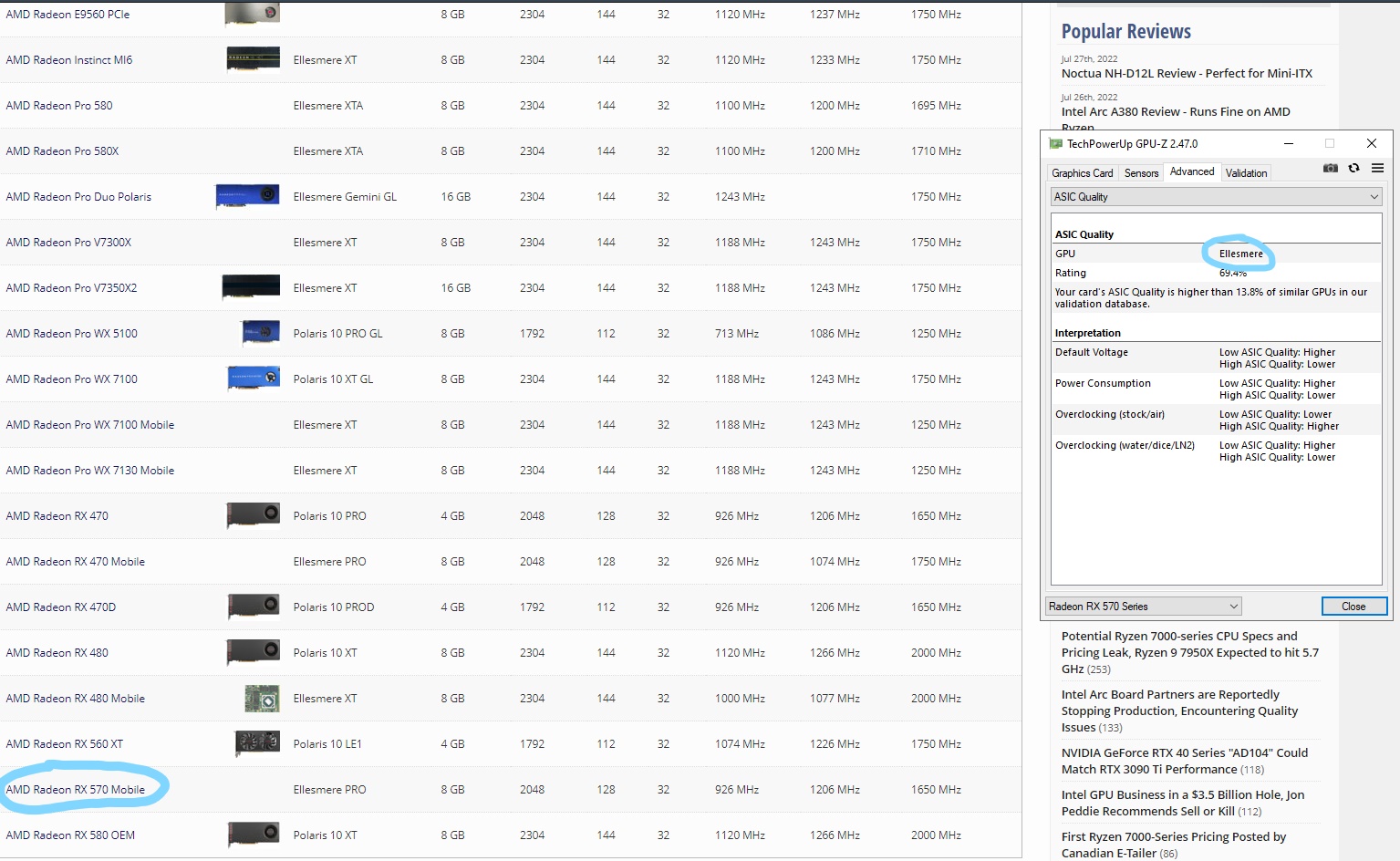Open AMD Radeon Pro Duo Polaris page
The width and height of the screenshot is (1400, 861).
point(78,197)
